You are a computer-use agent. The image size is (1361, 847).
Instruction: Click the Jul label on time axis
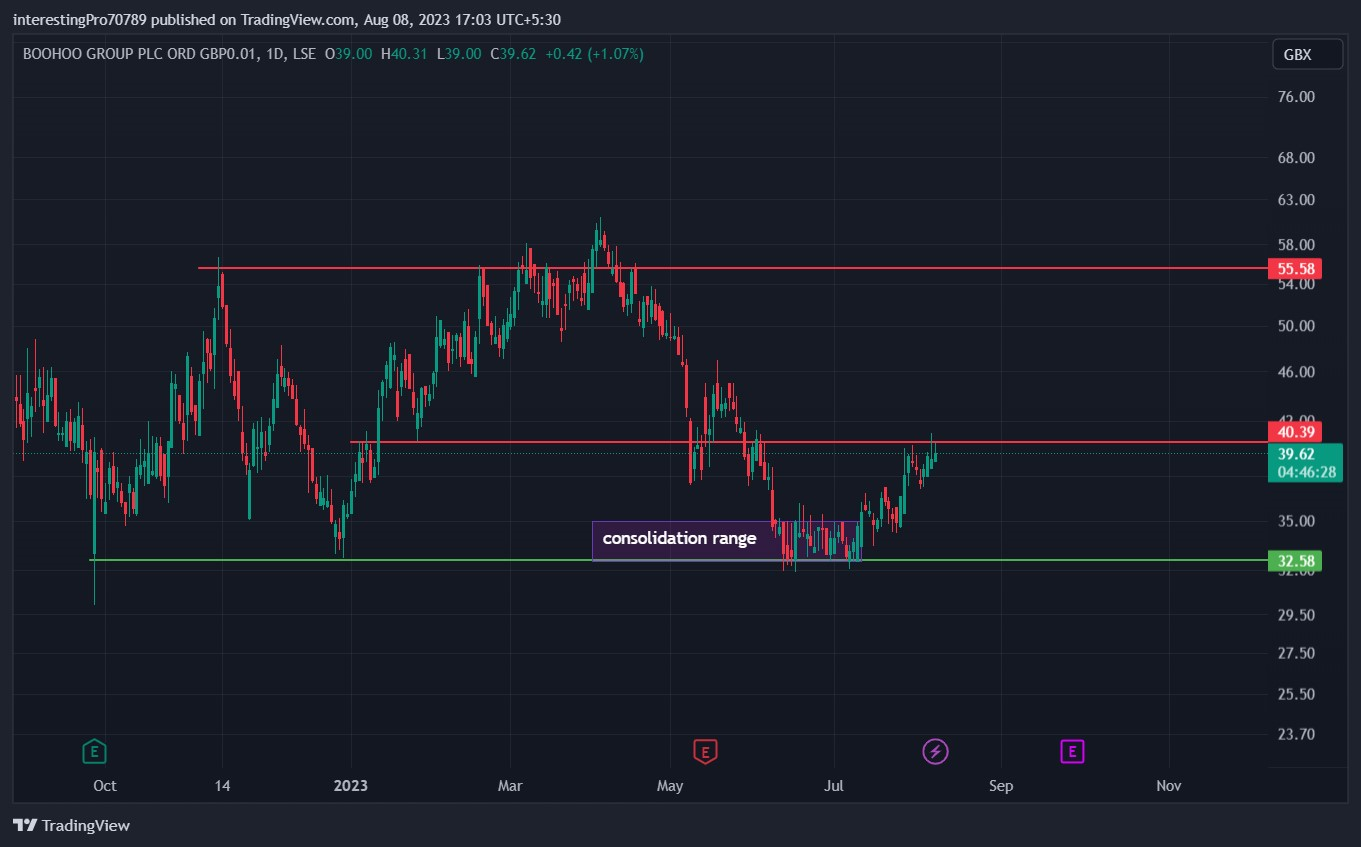tap(833, 786)
